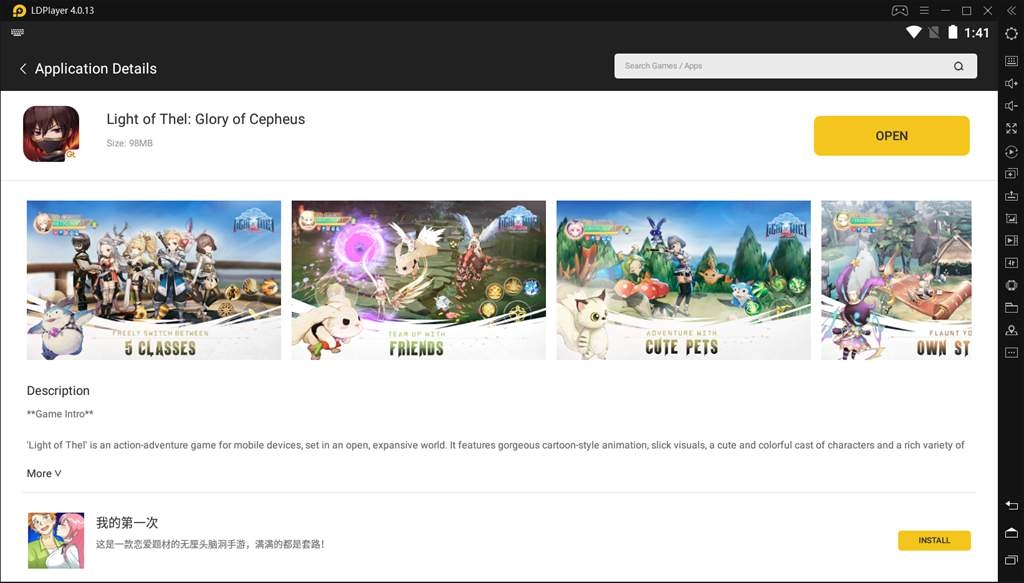Viewport: 1024px width, 583px height.
Task: Open the circular play recorder icon in sidebar
Action: point(1011,151)
